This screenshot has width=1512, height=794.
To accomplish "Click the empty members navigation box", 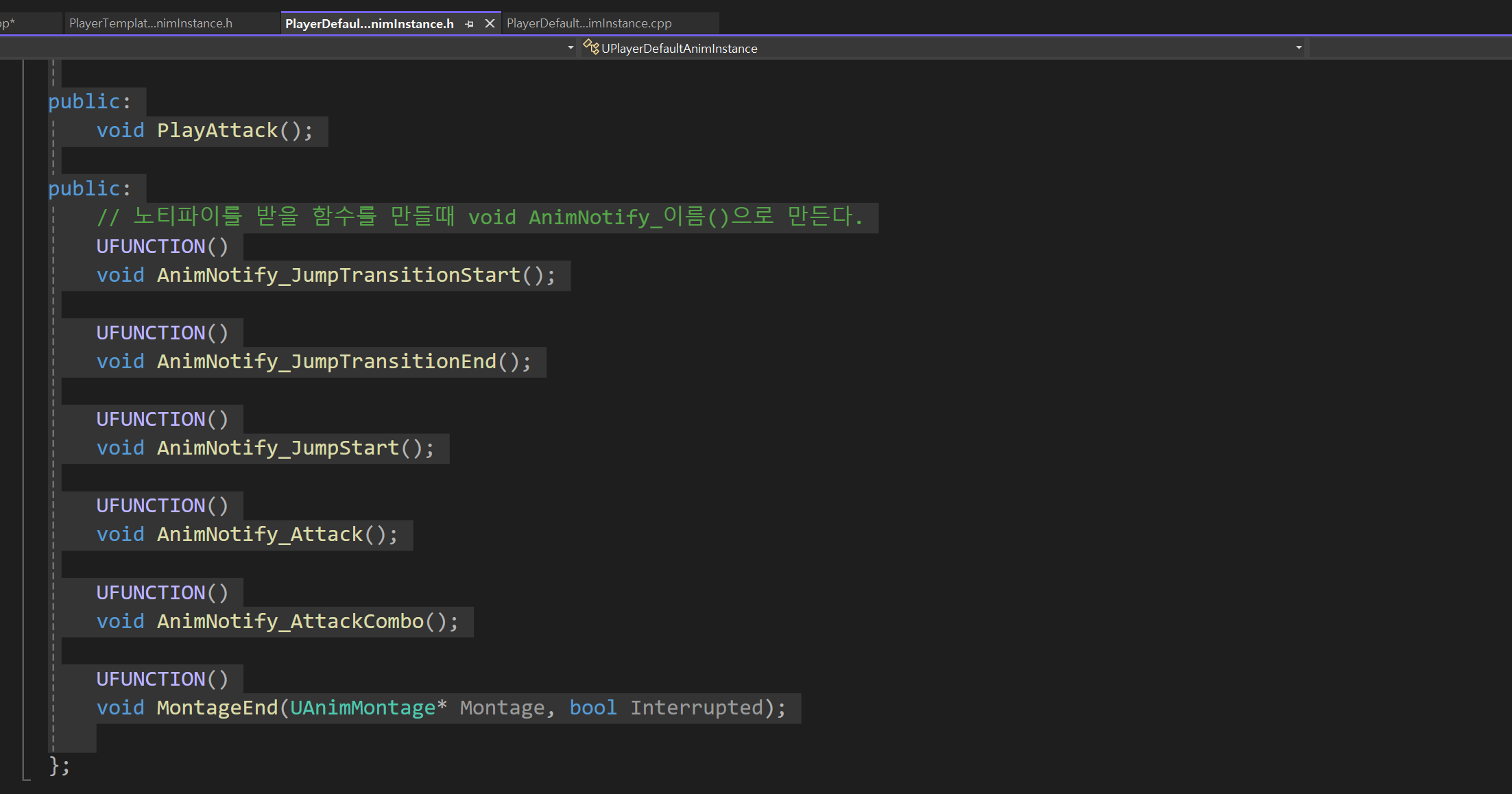I will (x=1409, y=48).
